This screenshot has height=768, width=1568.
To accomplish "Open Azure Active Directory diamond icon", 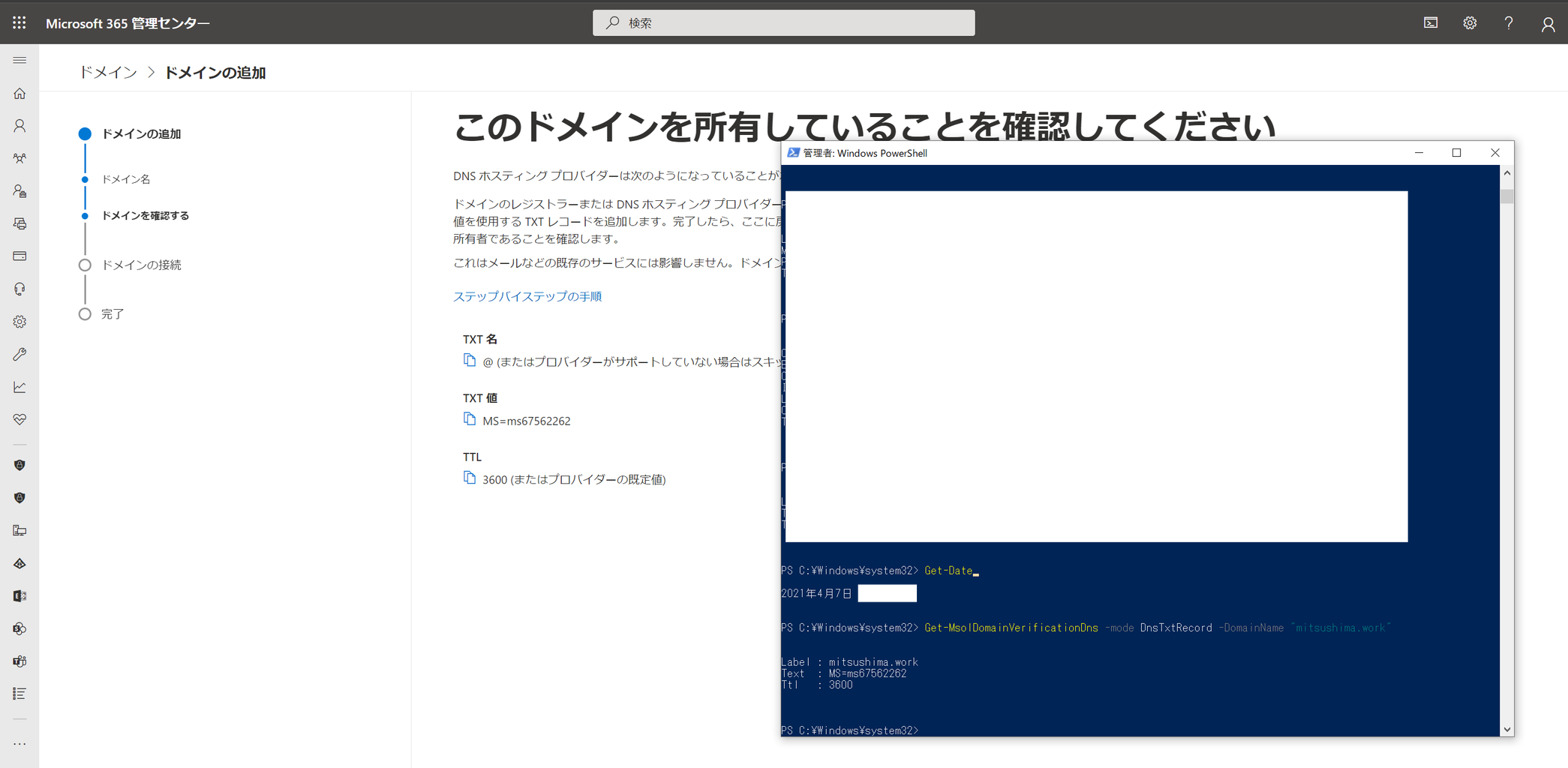I will 20,563.
